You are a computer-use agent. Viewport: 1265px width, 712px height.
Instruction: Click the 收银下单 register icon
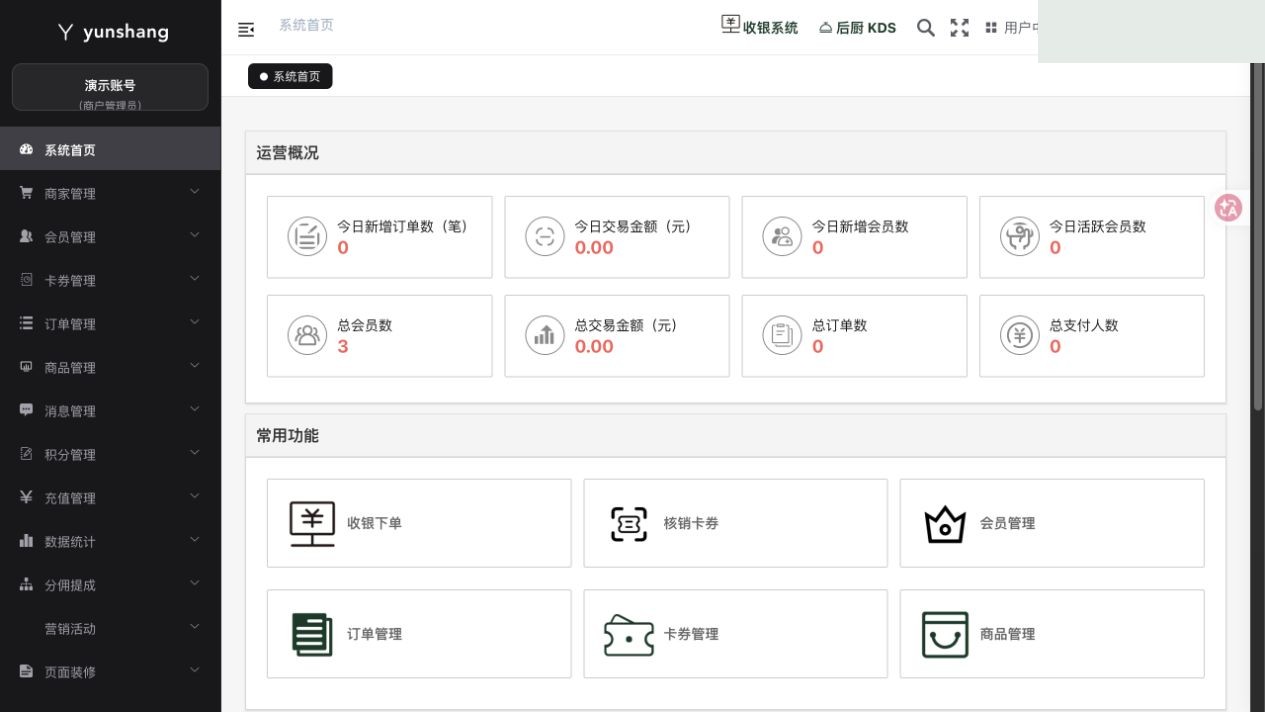312,523
